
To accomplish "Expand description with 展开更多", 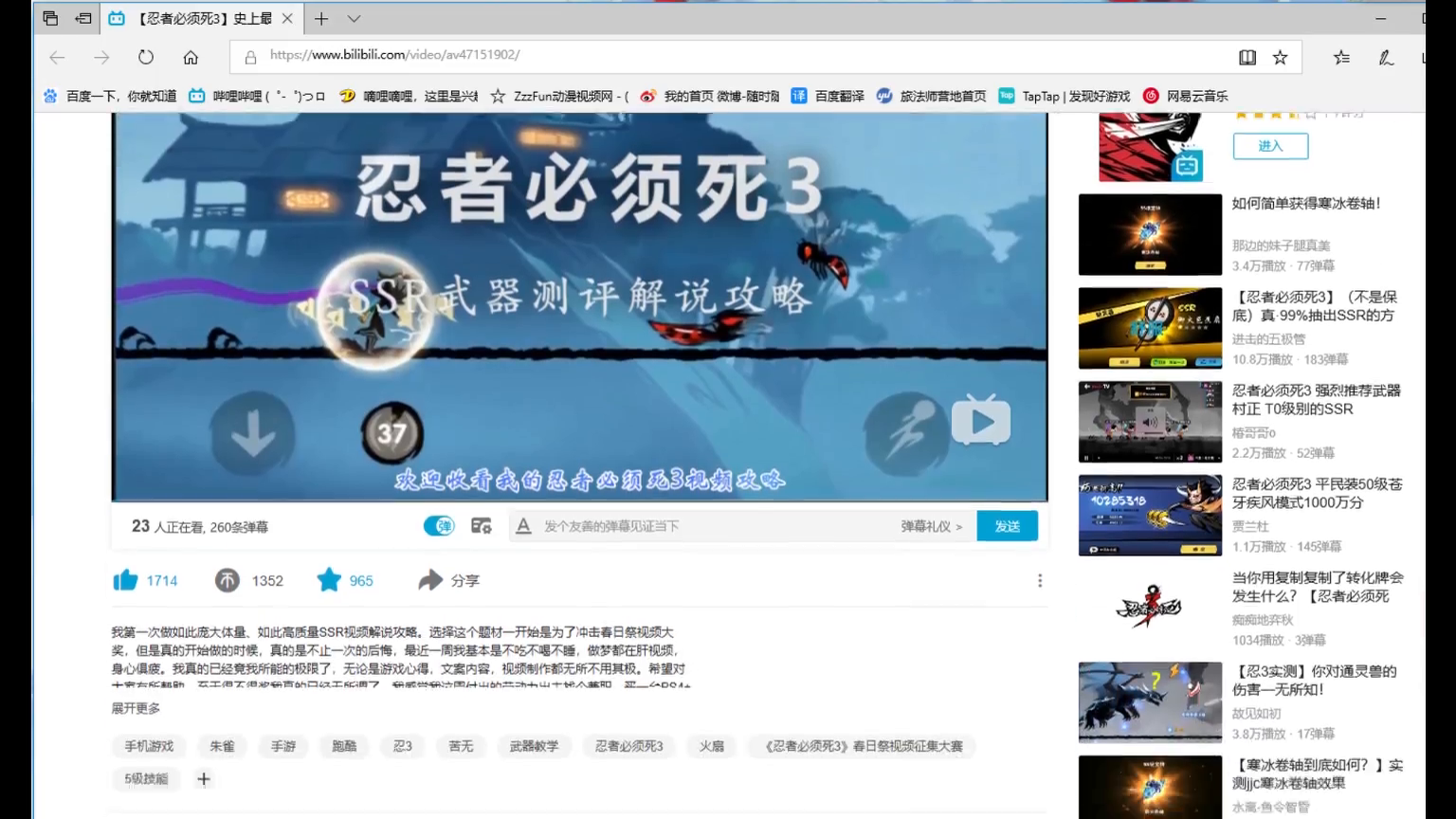I will tap(136, 708).
